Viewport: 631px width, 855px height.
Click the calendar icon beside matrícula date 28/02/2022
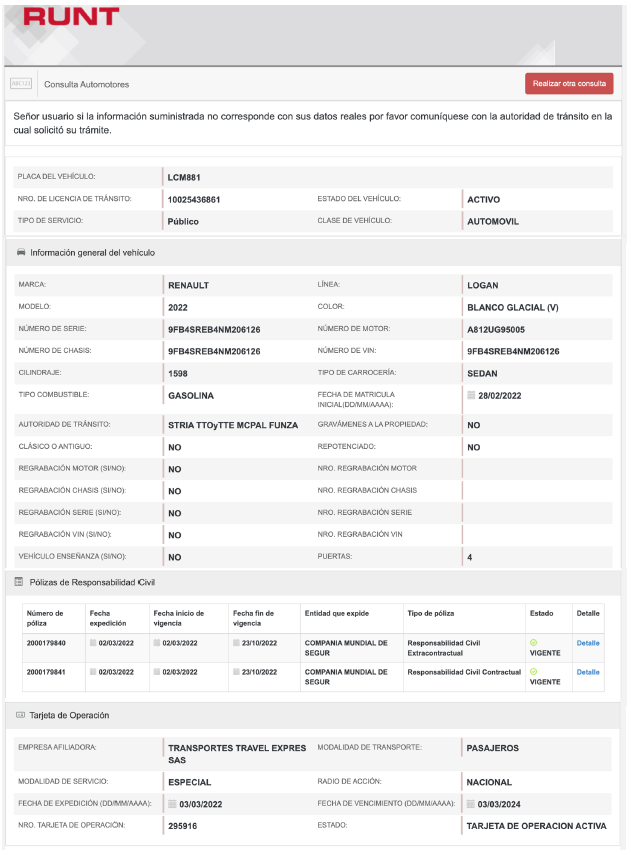coord(472,396)
